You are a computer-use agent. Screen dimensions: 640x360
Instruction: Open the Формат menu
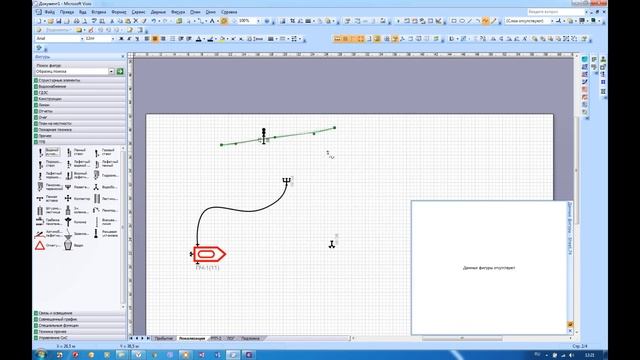(119, 12)
